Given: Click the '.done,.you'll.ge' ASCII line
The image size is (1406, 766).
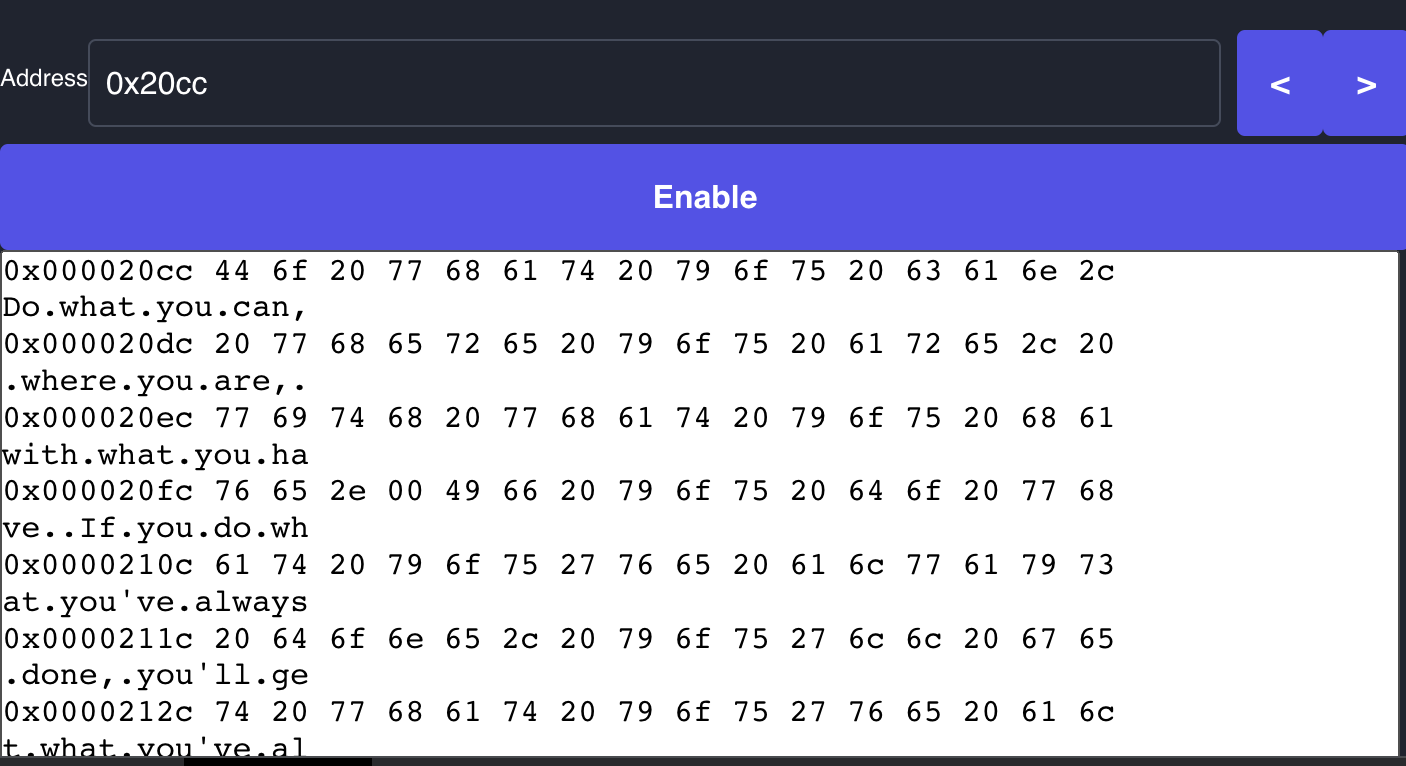Looking at the screenshot, I should click(155, 675).
